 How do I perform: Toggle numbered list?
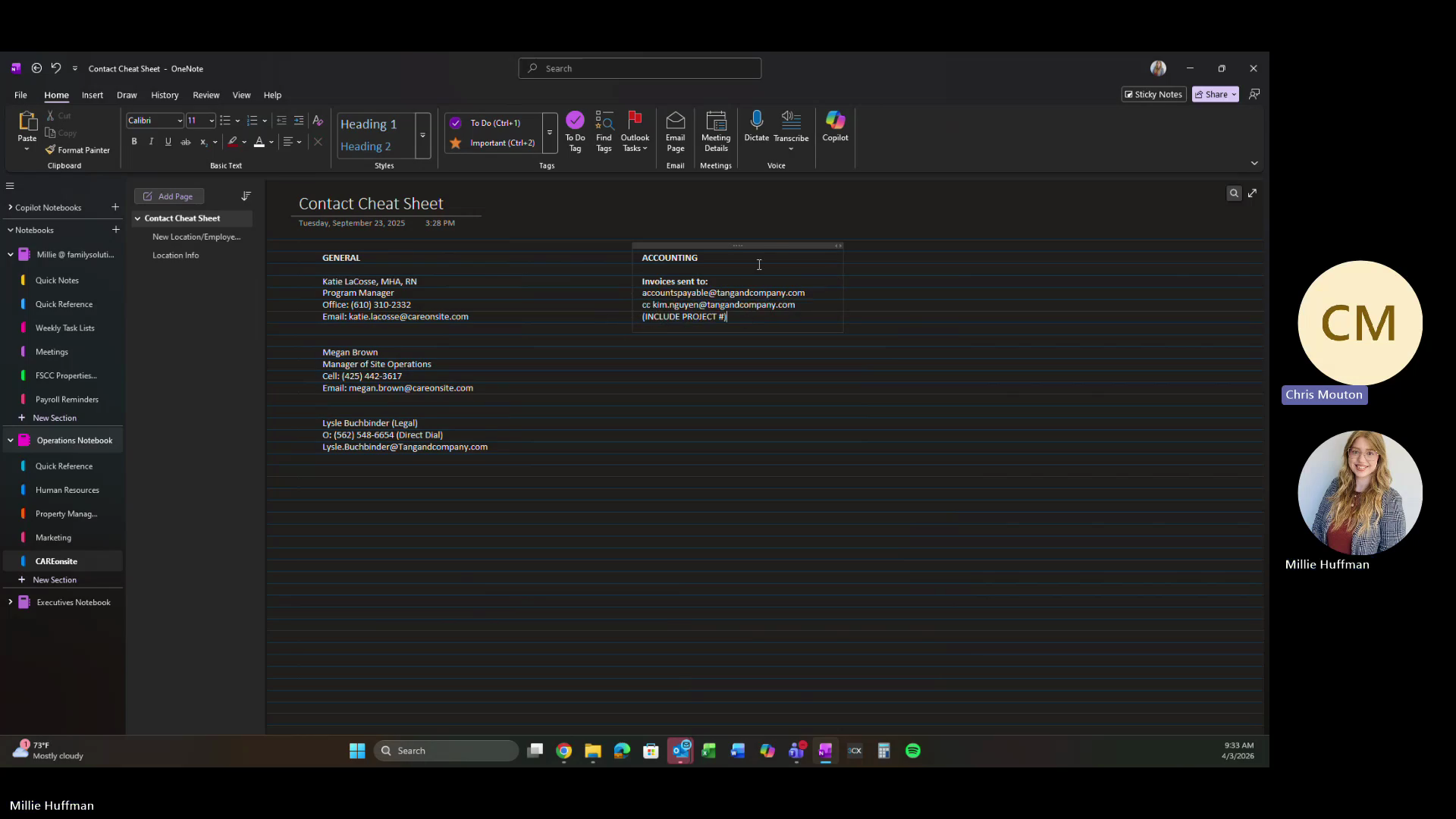tap(253, 121)
